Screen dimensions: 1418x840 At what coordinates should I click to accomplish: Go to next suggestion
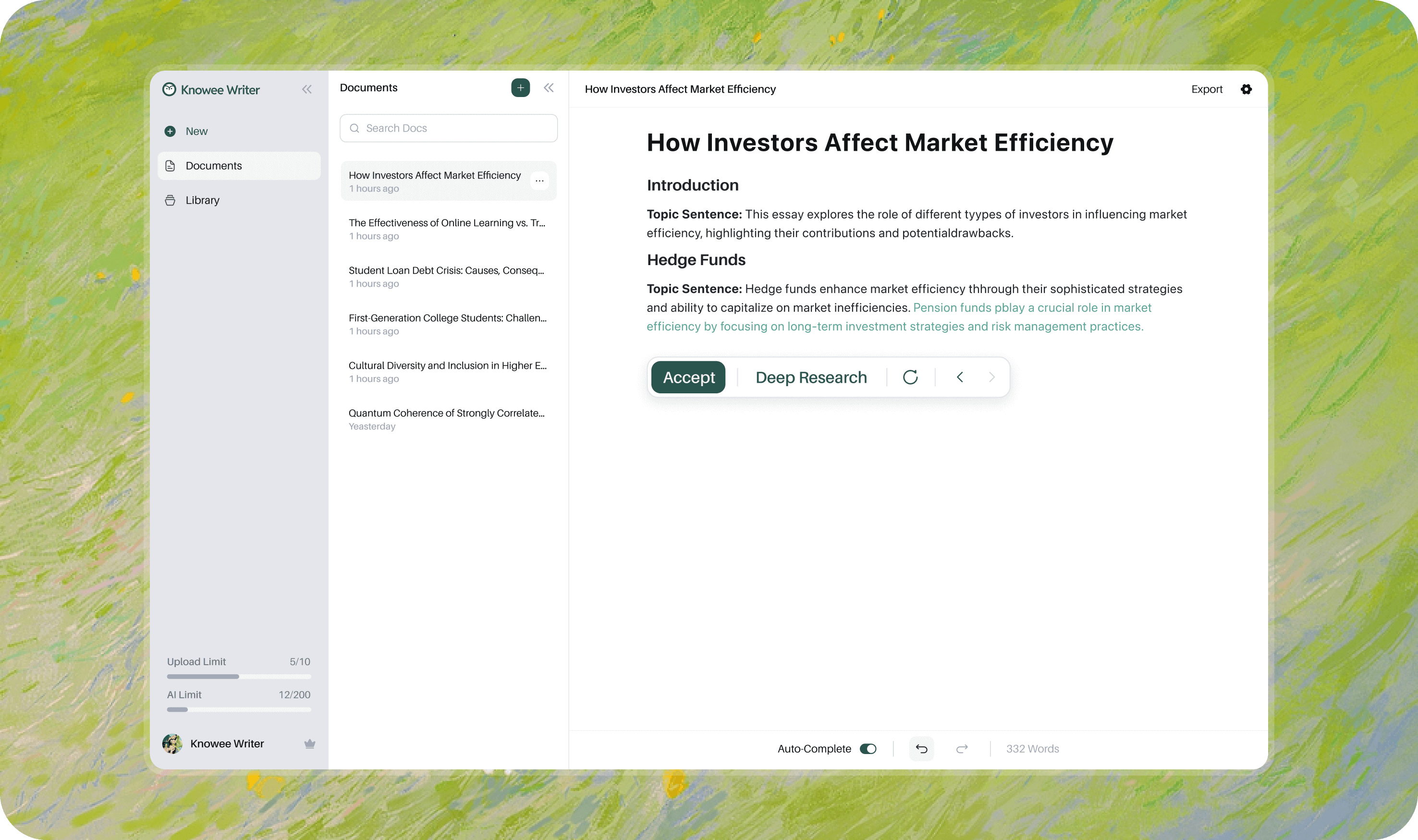point(991,377)
